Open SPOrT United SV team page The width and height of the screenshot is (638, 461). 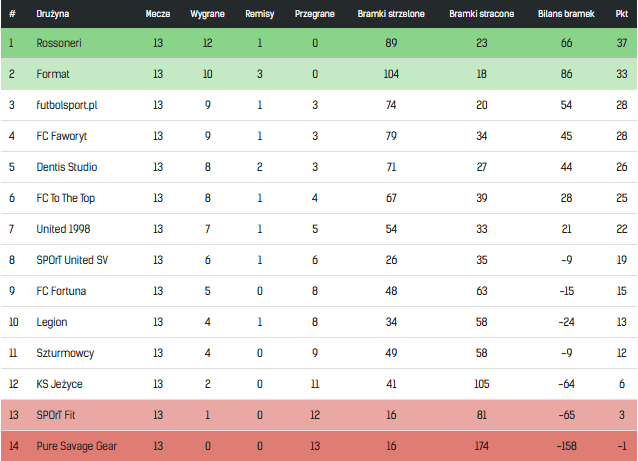coord(71,260)
